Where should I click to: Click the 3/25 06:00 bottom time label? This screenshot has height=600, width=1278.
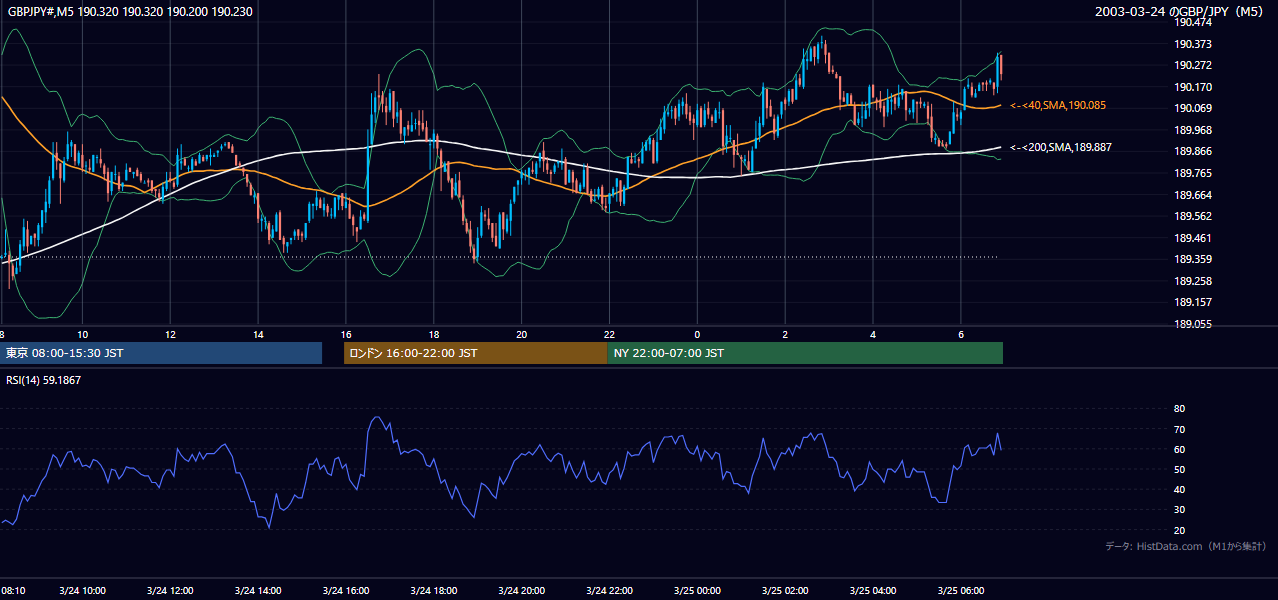point(961,590)
